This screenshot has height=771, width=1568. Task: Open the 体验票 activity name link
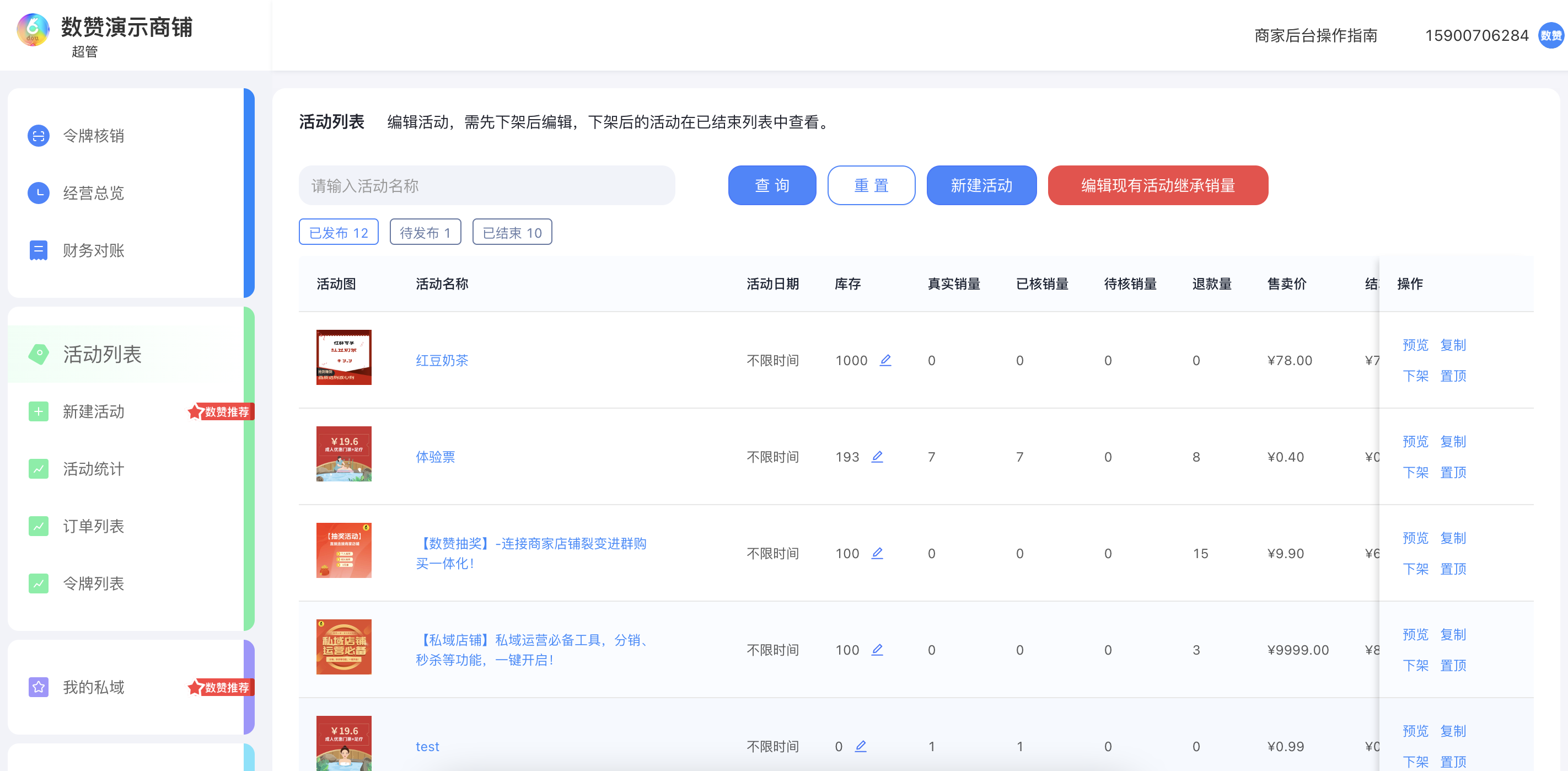(435, 457)
